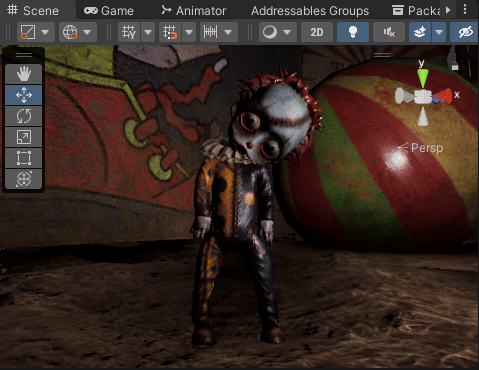This screenshot has width=479, height=370.
Task: Expand grid visibility options dropdown
Action: click(148, 32)
